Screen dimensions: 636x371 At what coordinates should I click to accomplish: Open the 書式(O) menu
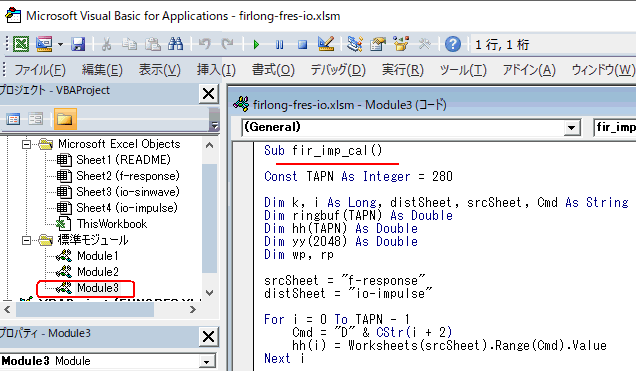(x=273, y=70)
